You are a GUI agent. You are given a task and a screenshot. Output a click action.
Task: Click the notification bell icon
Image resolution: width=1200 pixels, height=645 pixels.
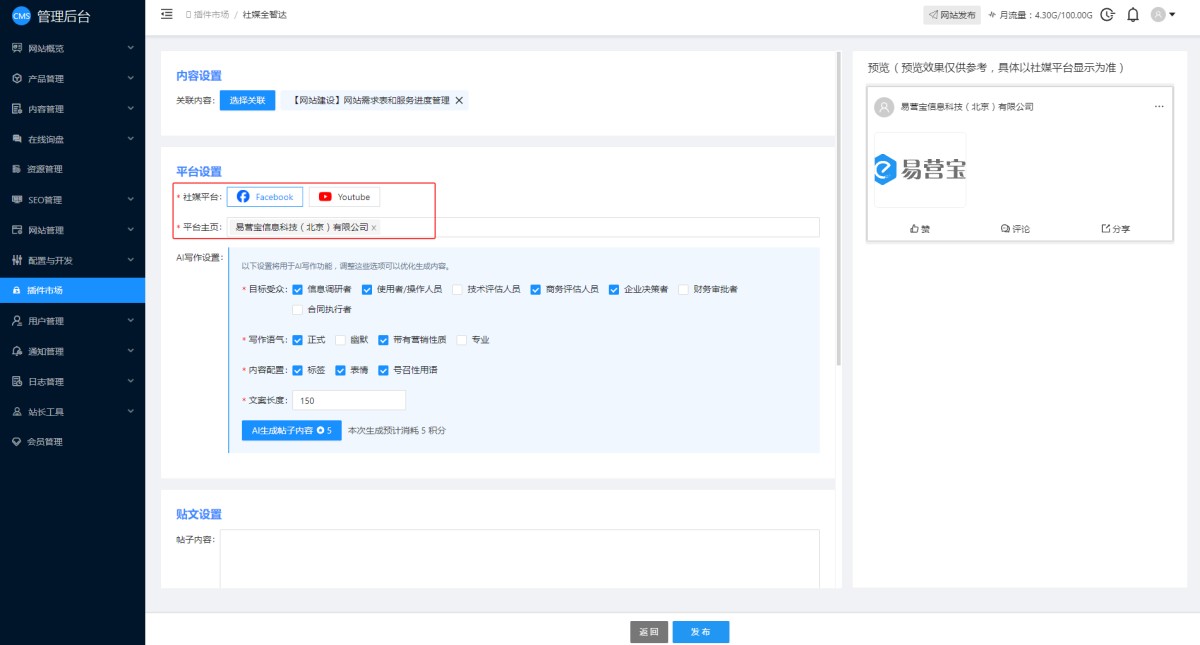(1133, 14)
